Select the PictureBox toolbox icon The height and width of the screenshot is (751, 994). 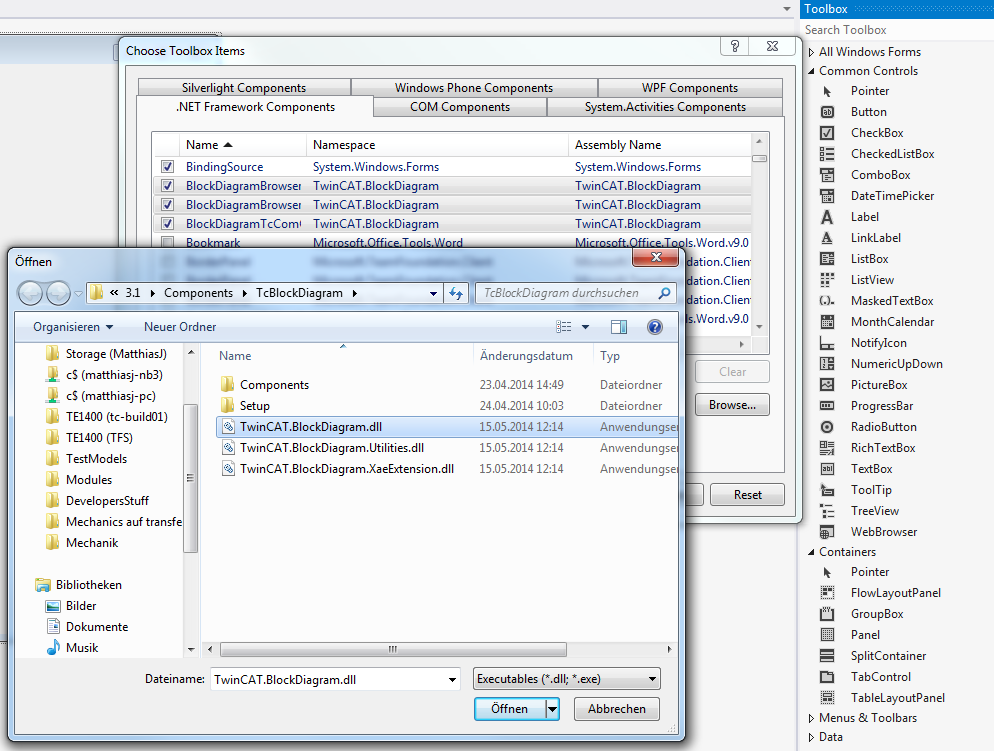click(x=827, y=385)
